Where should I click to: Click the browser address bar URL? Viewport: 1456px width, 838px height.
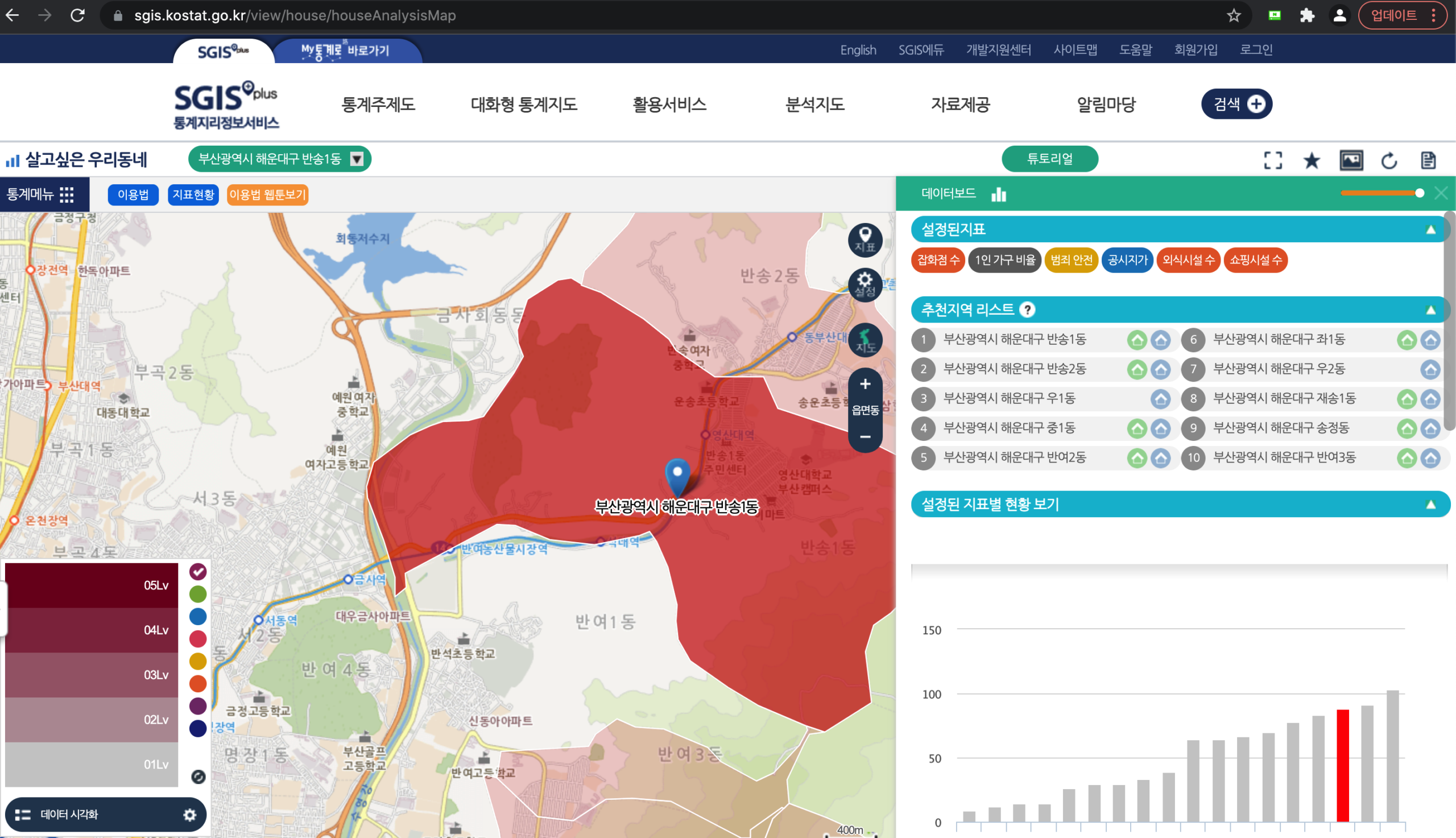click(x=295, y=15)
